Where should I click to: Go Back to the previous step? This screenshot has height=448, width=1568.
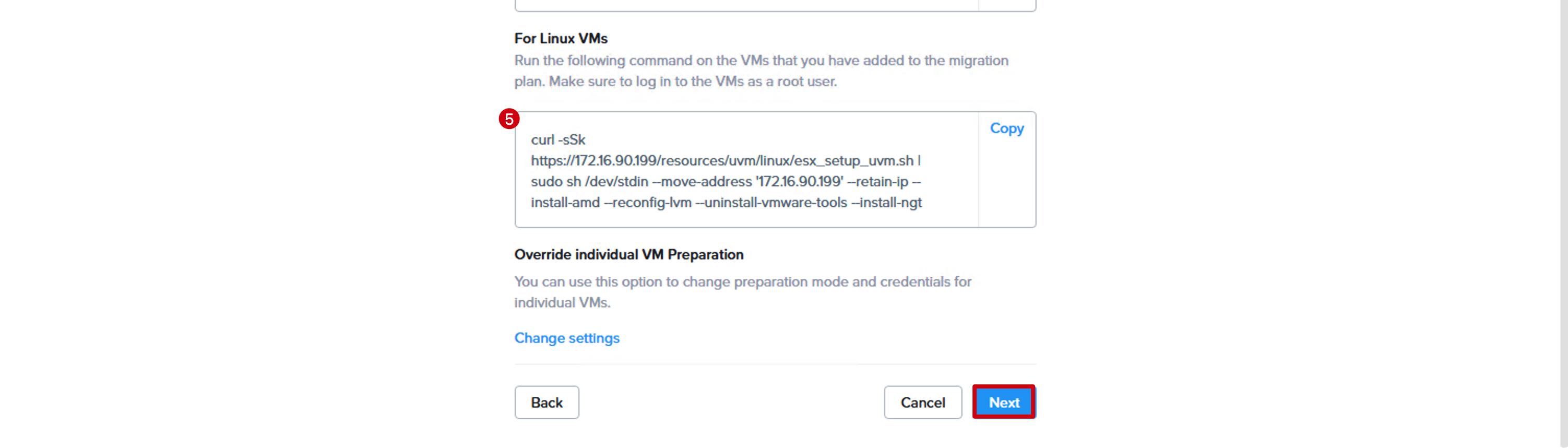[x=547, y=403]
